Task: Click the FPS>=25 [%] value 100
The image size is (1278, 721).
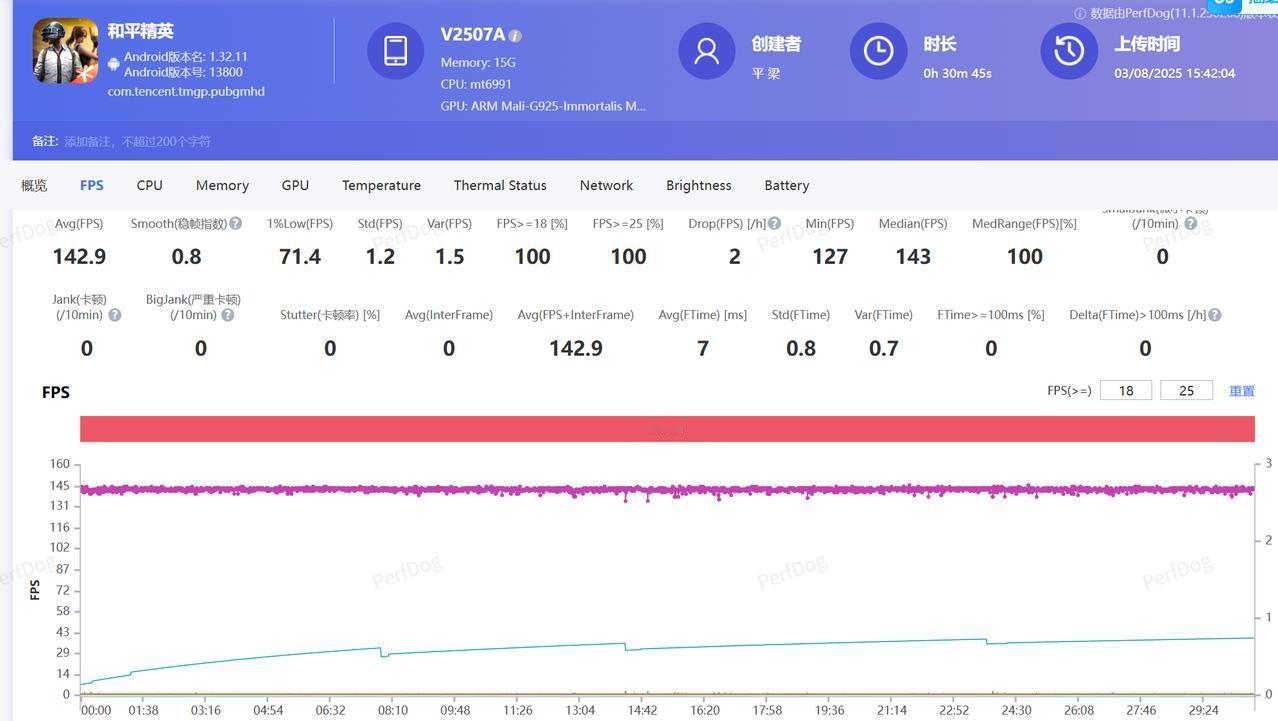Action: (x=628, y=256)
